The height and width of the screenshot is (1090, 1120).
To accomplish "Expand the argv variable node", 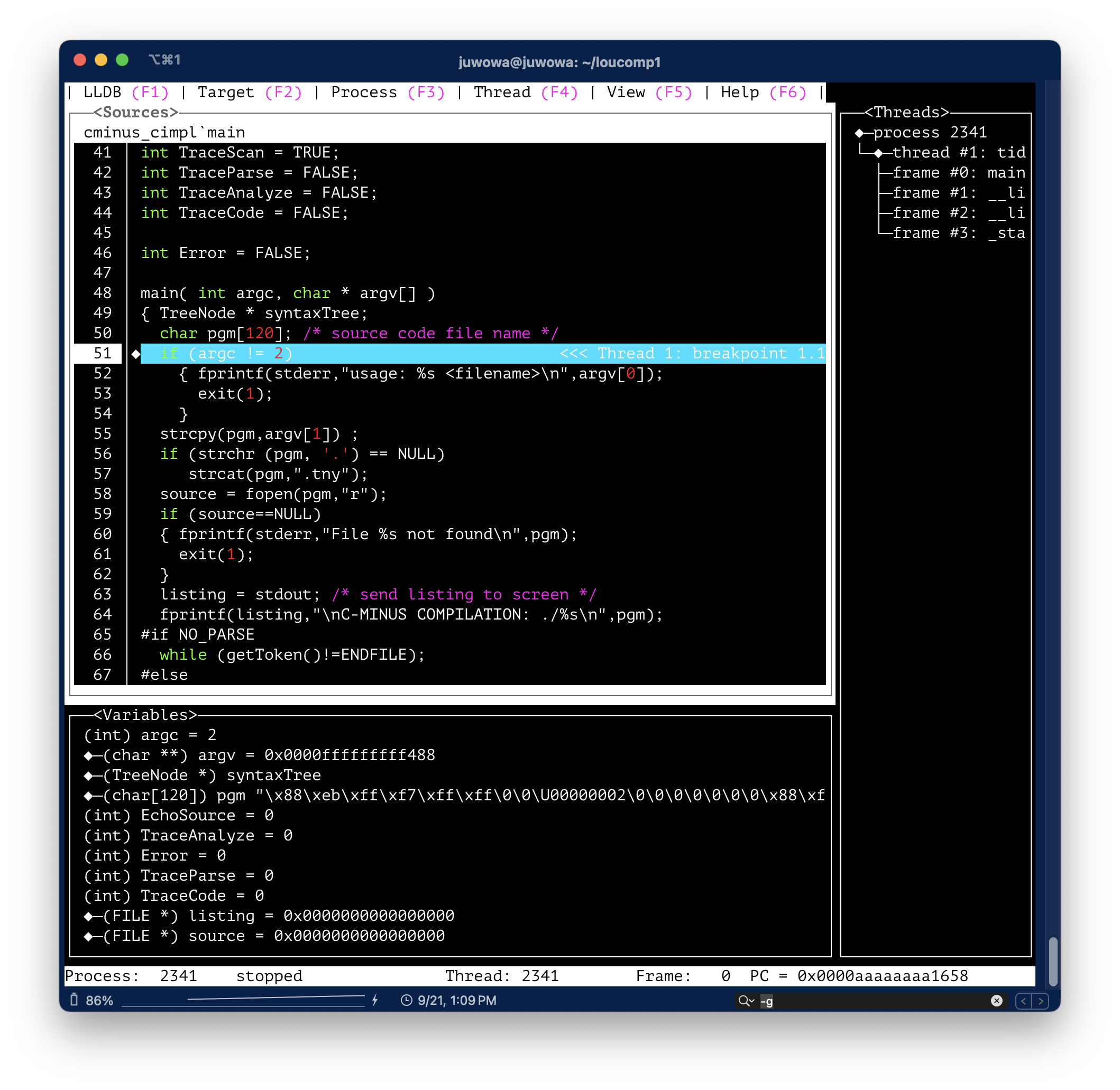I will (89, 756).
